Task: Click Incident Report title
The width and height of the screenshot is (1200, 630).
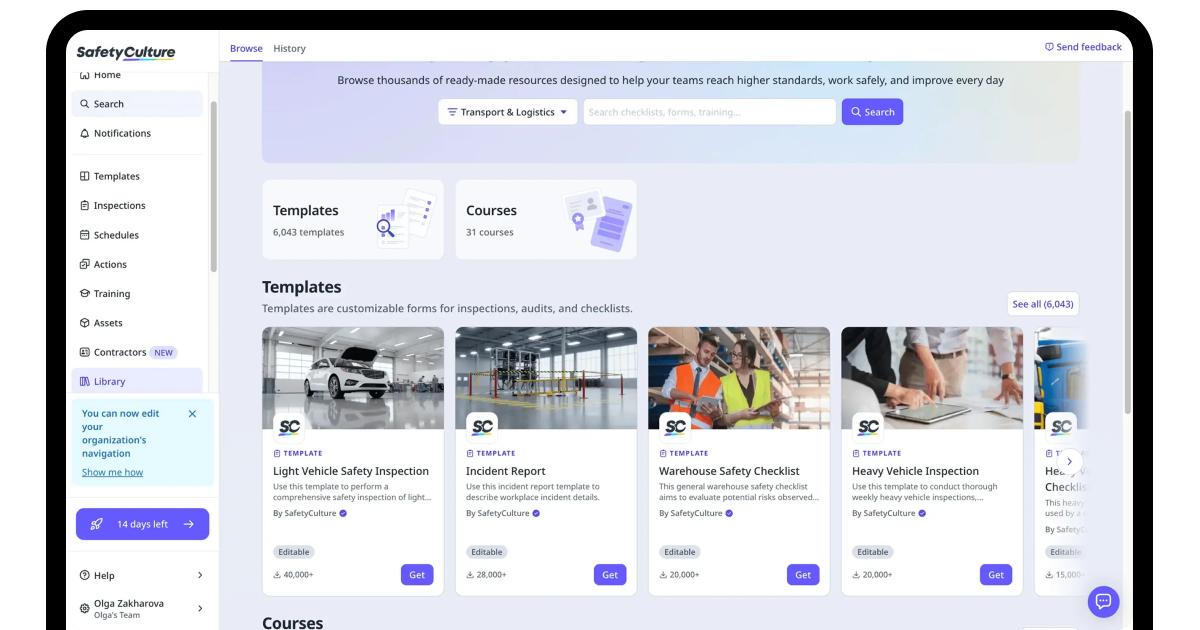Action: 506,471
